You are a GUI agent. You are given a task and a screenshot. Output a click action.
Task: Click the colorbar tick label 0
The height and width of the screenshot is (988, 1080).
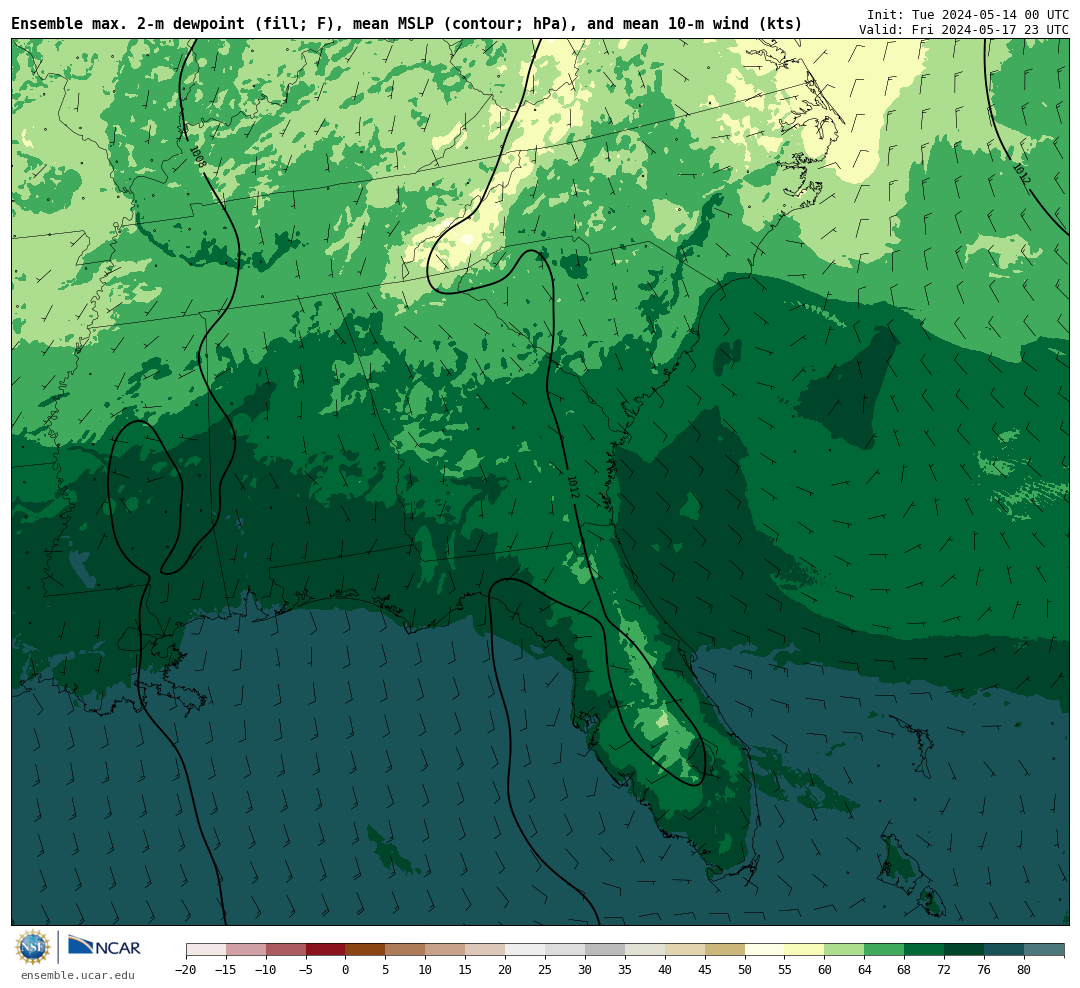click(346, 970)
